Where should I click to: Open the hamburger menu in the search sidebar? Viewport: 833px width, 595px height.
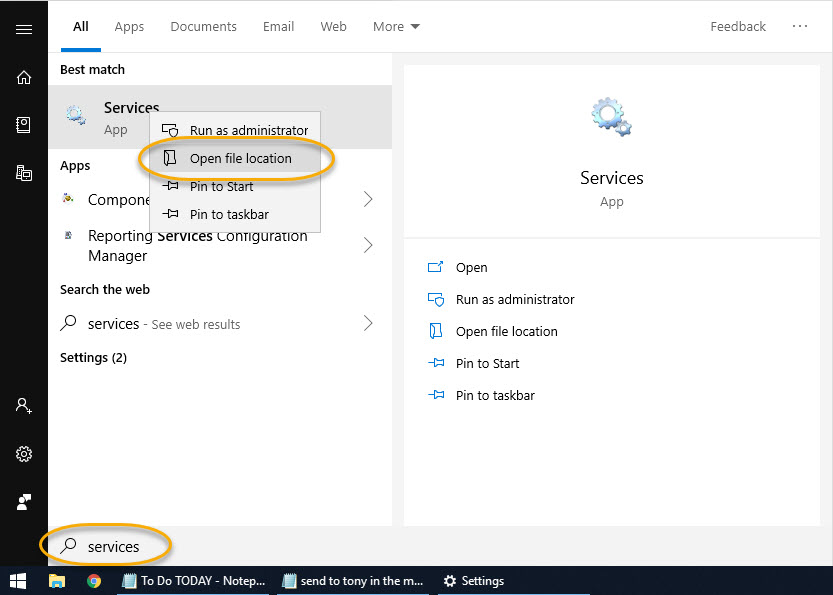pos(24,29)
